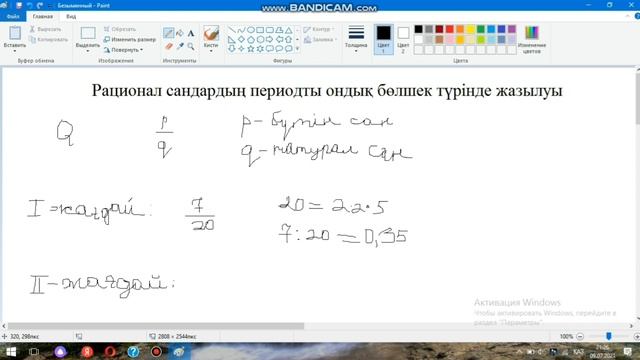Choose the down arrow shape
Screen dimensions: 640x360
231,49
